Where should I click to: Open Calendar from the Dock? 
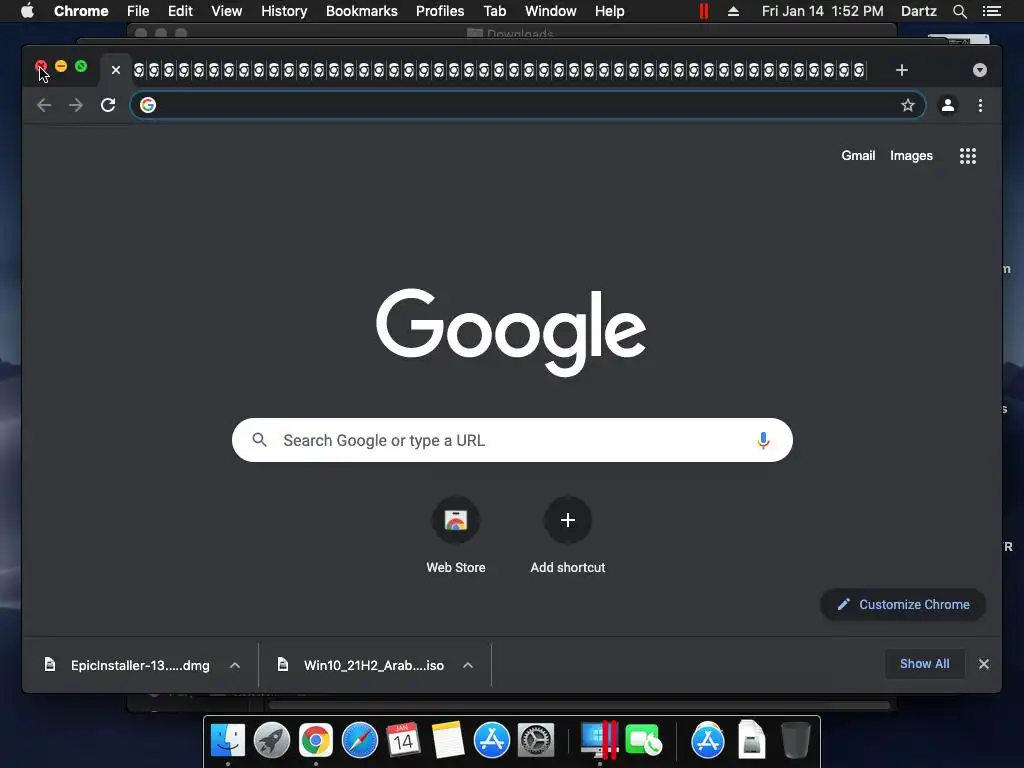[x=403, y=741]
